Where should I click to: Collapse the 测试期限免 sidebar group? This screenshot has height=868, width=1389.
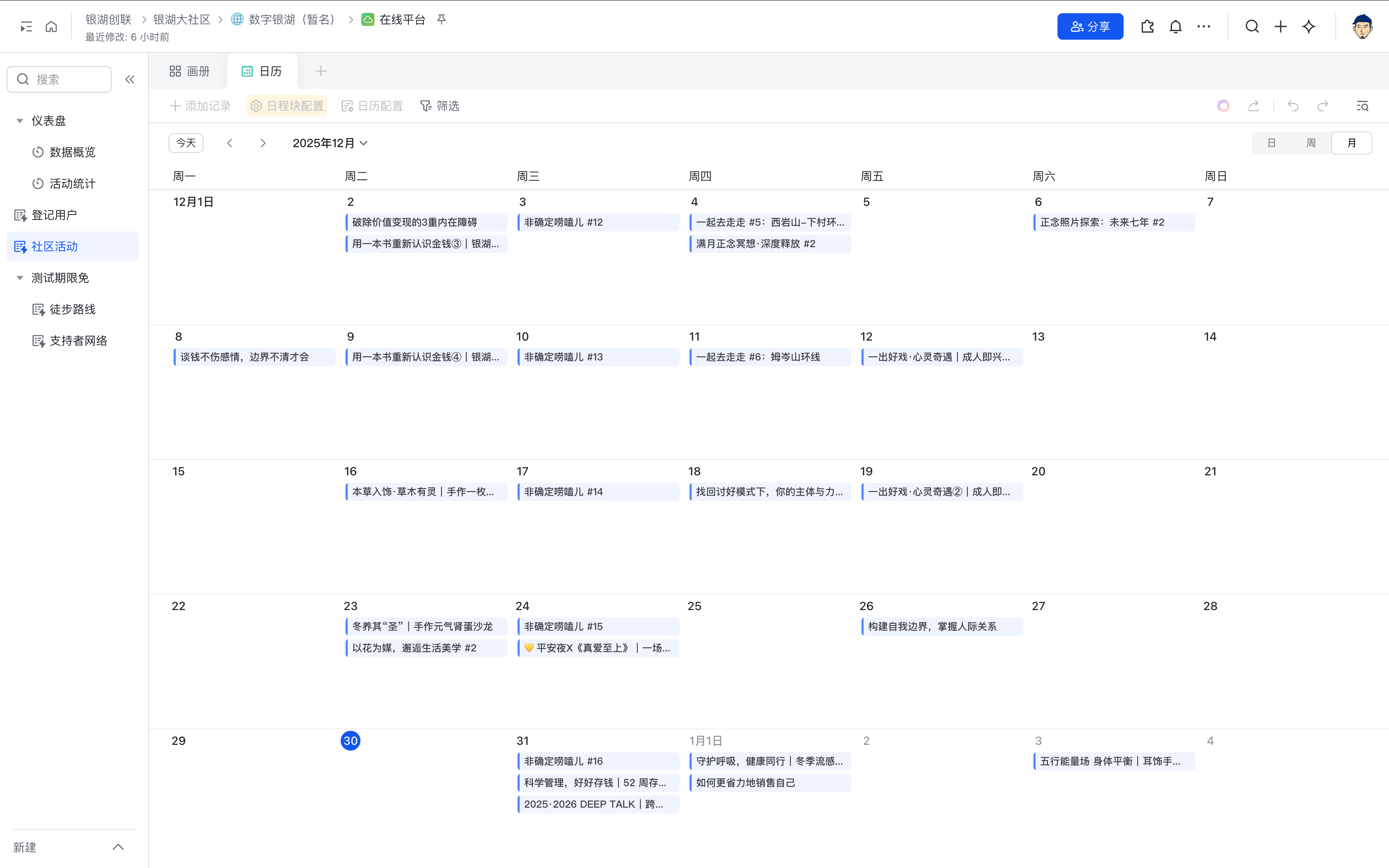[19, 278]
